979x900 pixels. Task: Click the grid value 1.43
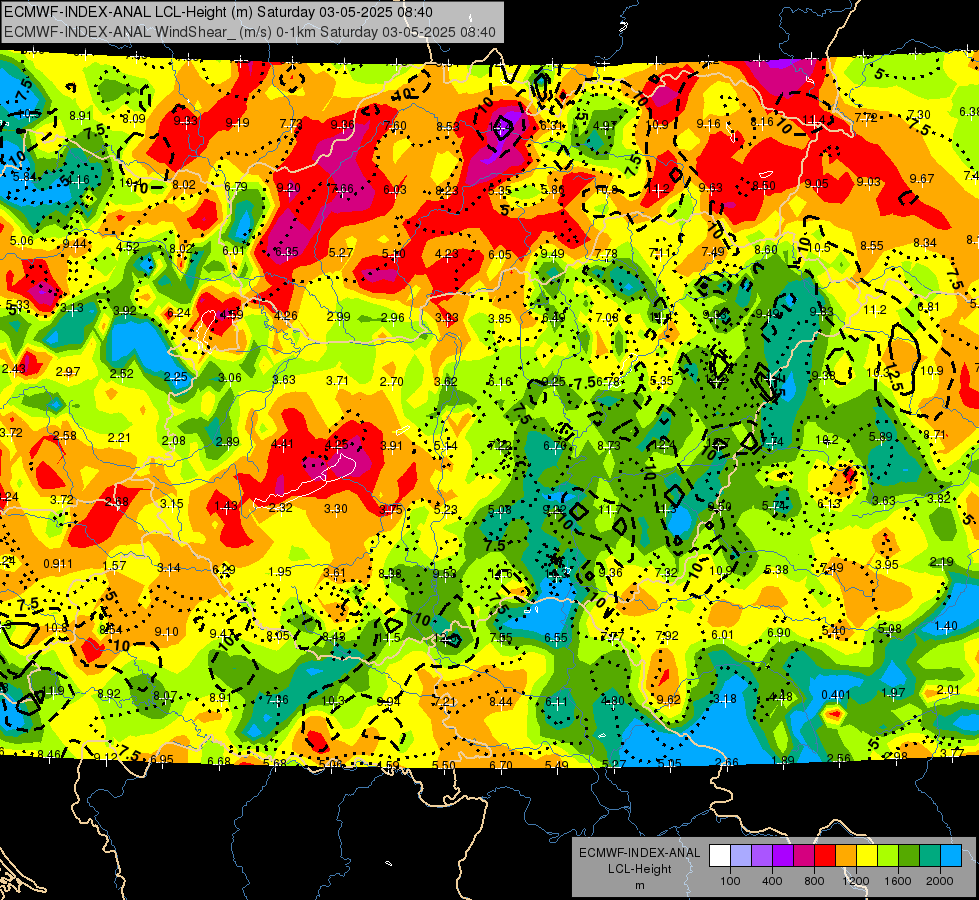point(226,505)
